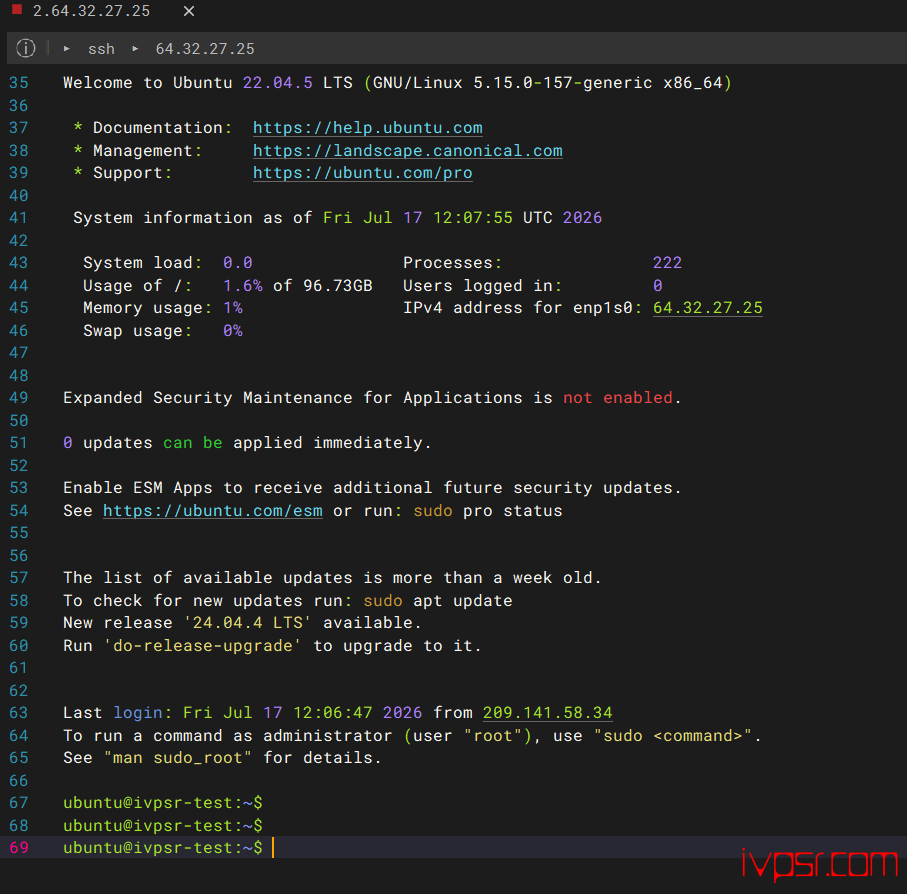Open the https://ubuntu.com/esm link

tap(213, 511)
